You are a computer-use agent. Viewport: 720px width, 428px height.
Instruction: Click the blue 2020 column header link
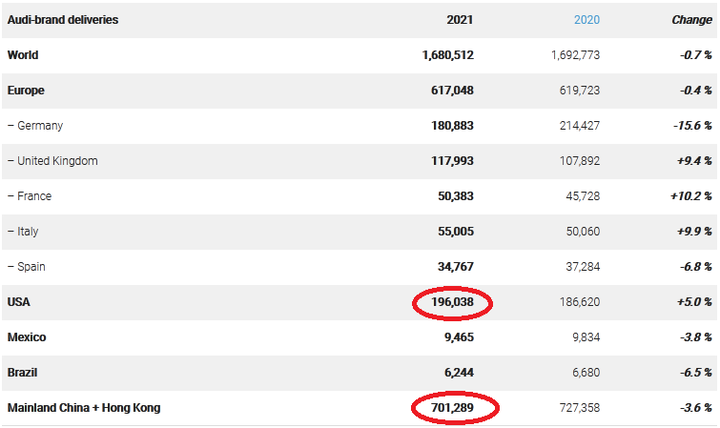click(x=586, y=20)
